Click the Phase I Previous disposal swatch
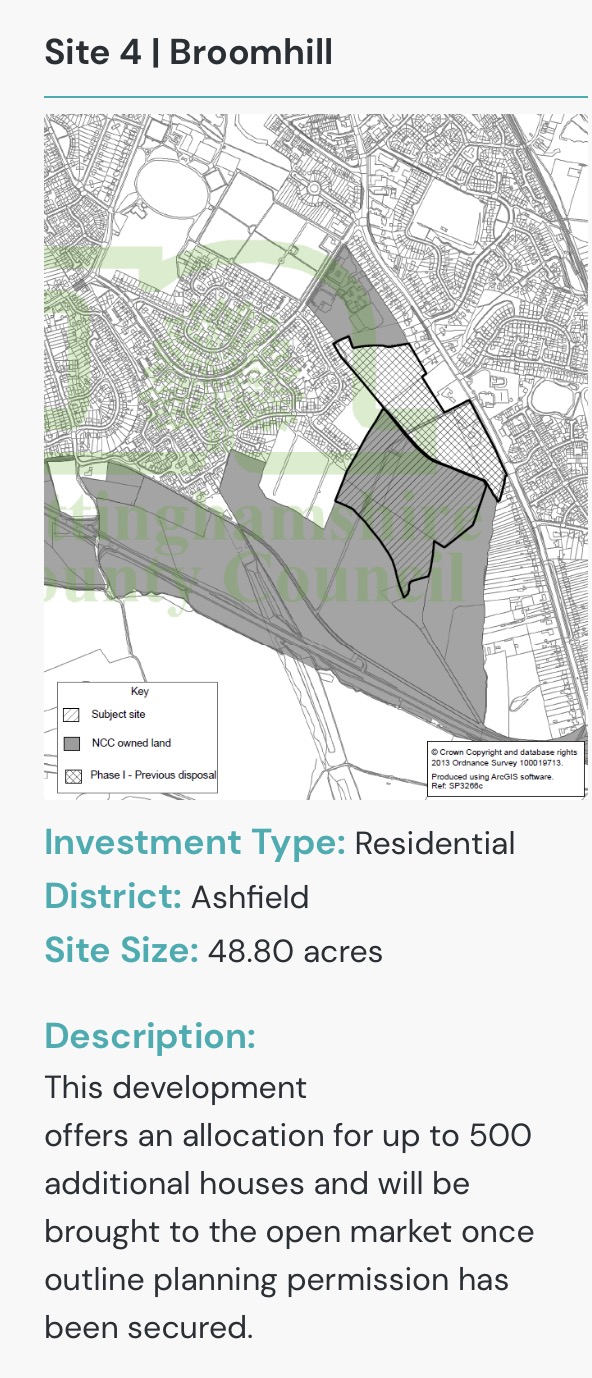This screenshot has width=592, height=1378. [72, 775]
